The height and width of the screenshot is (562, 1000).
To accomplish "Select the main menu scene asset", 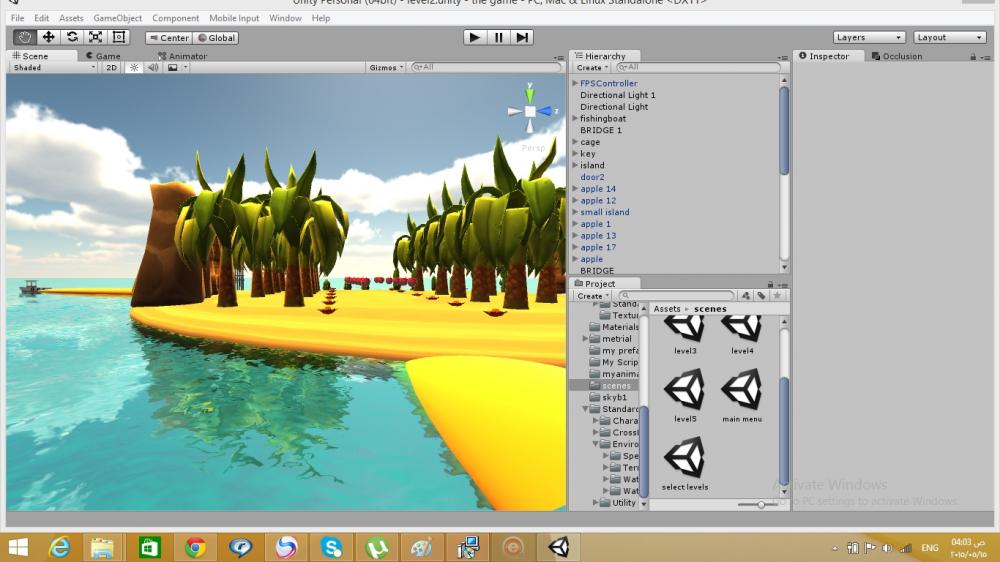I will click(742, 397).
